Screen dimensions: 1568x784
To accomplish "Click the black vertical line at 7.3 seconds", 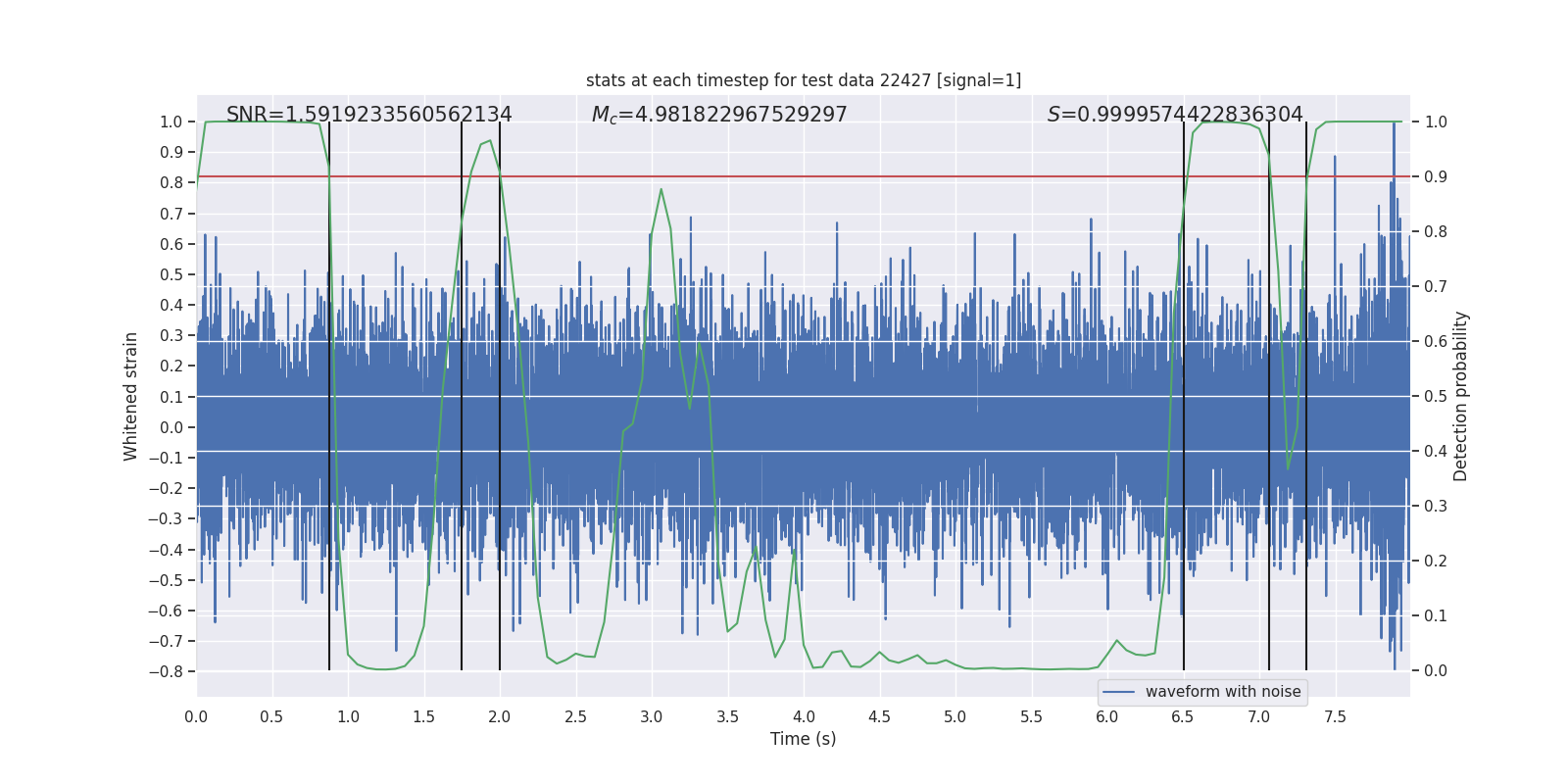I will 1306,396.
